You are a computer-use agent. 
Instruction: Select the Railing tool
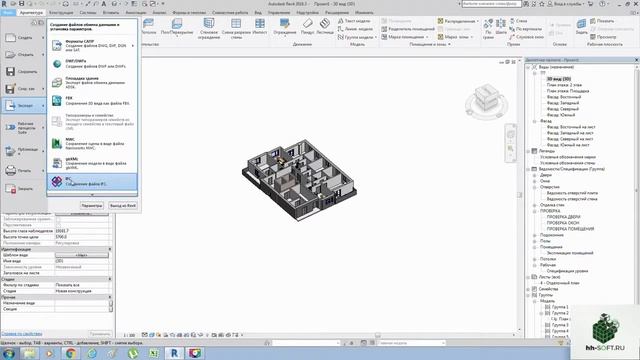[x=285, y=28]
